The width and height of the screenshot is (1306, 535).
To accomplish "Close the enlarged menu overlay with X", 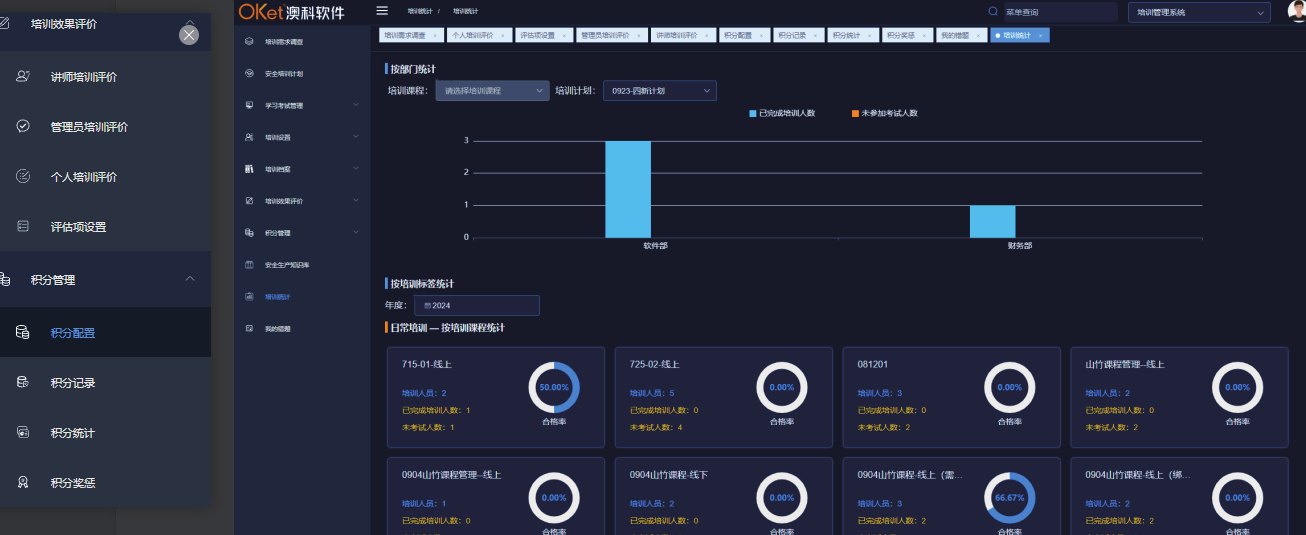I will click(189, 35).
